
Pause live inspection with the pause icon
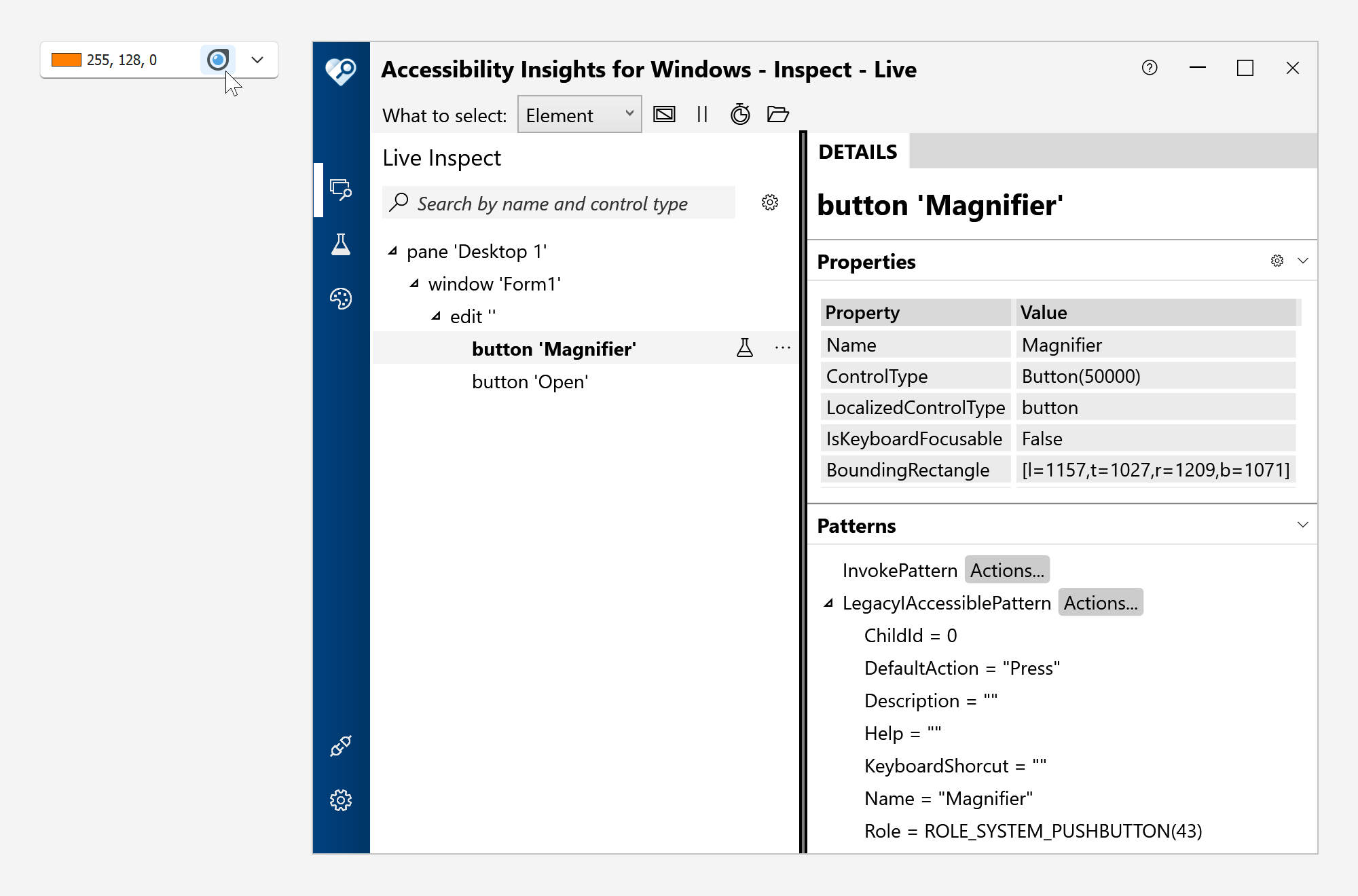coord(702,114)
